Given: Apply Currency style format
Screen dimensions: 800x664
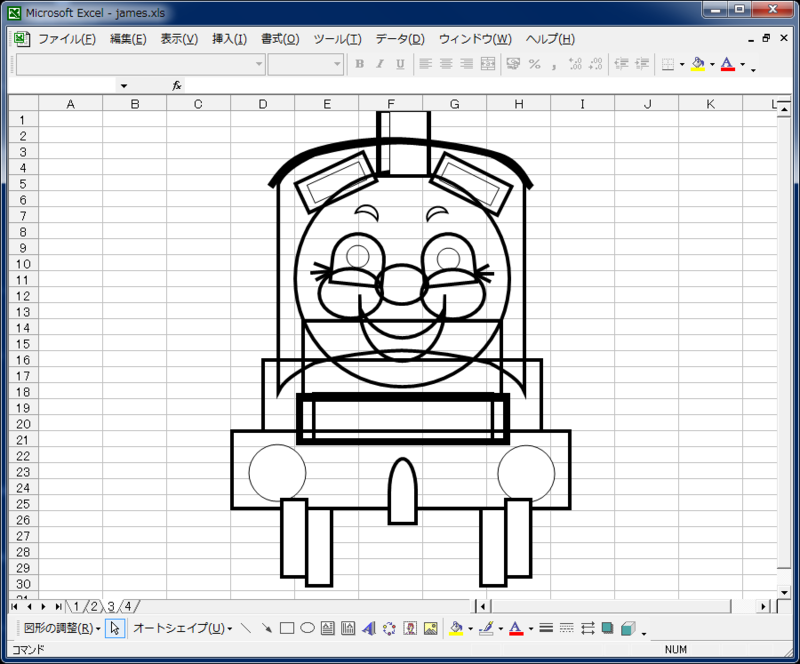Looking at the screenshot, I should point(513,64).
